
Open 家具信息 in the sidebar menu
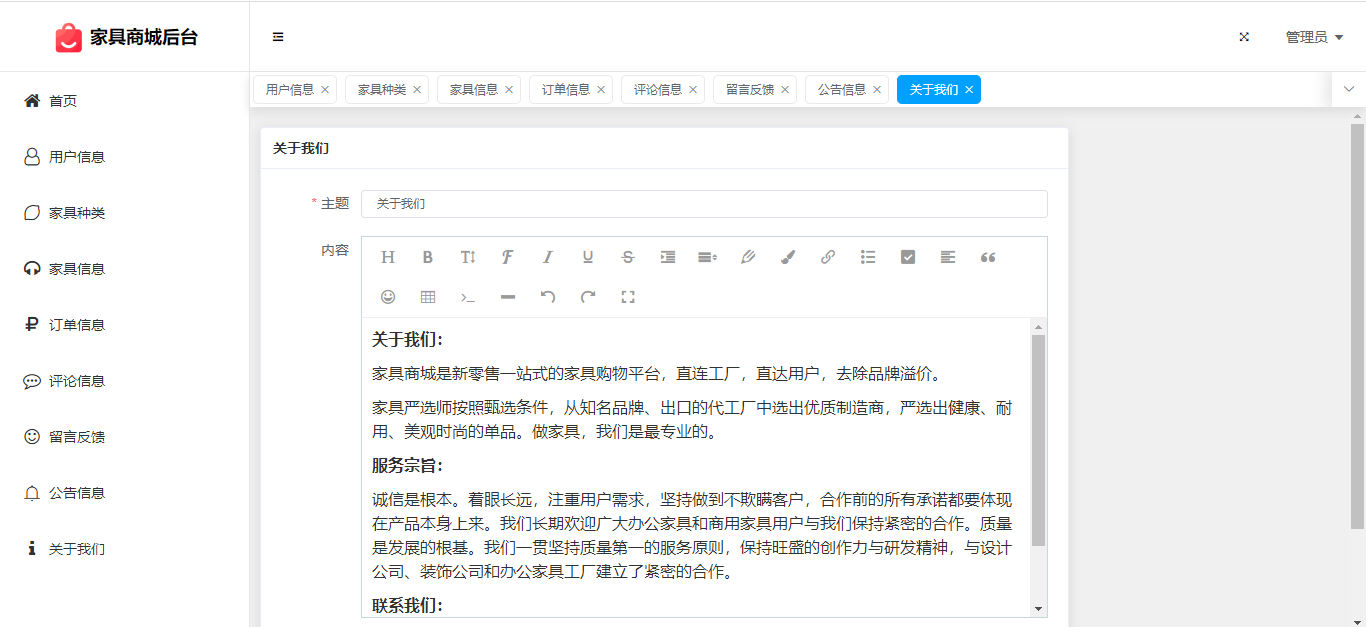77,269
